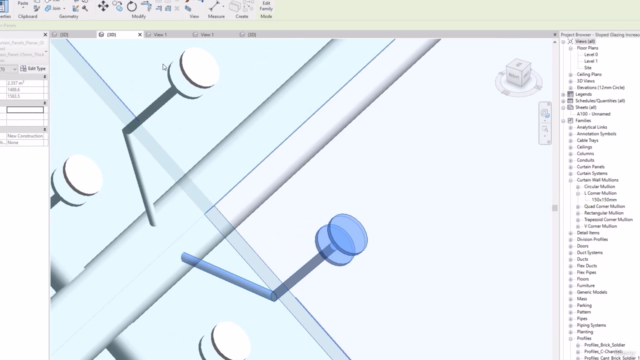The height and width of the screenshot is (360, 640).
Task: Select Doors family category
Action: pos(582,246)
